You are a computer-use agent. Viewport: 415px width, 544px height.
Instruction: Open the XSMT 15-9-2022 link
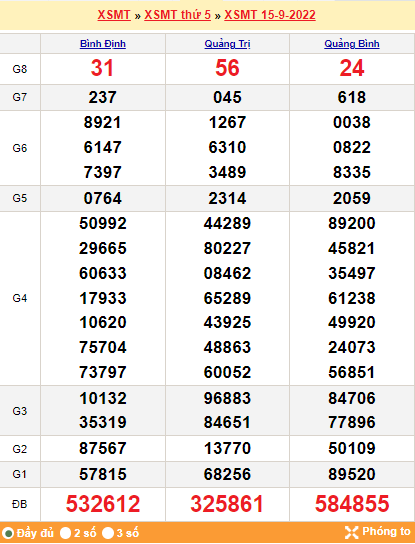pos(270,15)
